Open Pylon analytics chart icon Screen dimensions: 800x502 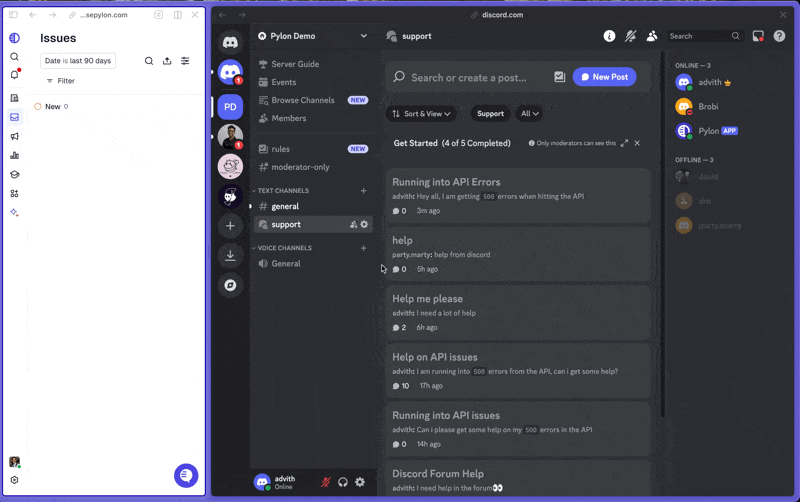point(14,155)
